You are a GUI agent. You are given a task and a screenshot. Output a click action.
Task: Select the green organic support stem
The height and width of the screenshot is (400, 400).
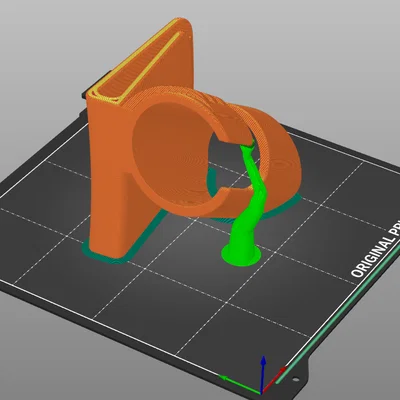click(250, 200)
